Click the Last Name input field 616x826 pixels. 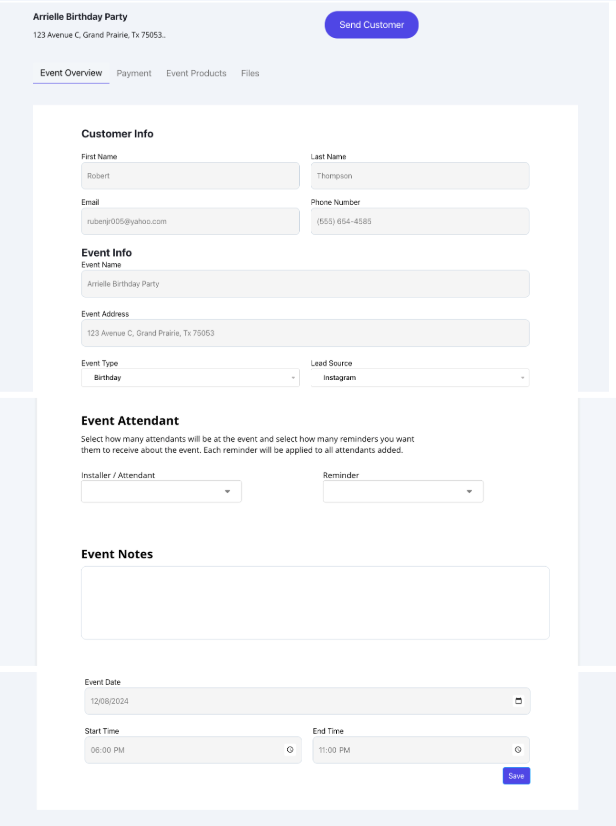(x=420, y=176)
